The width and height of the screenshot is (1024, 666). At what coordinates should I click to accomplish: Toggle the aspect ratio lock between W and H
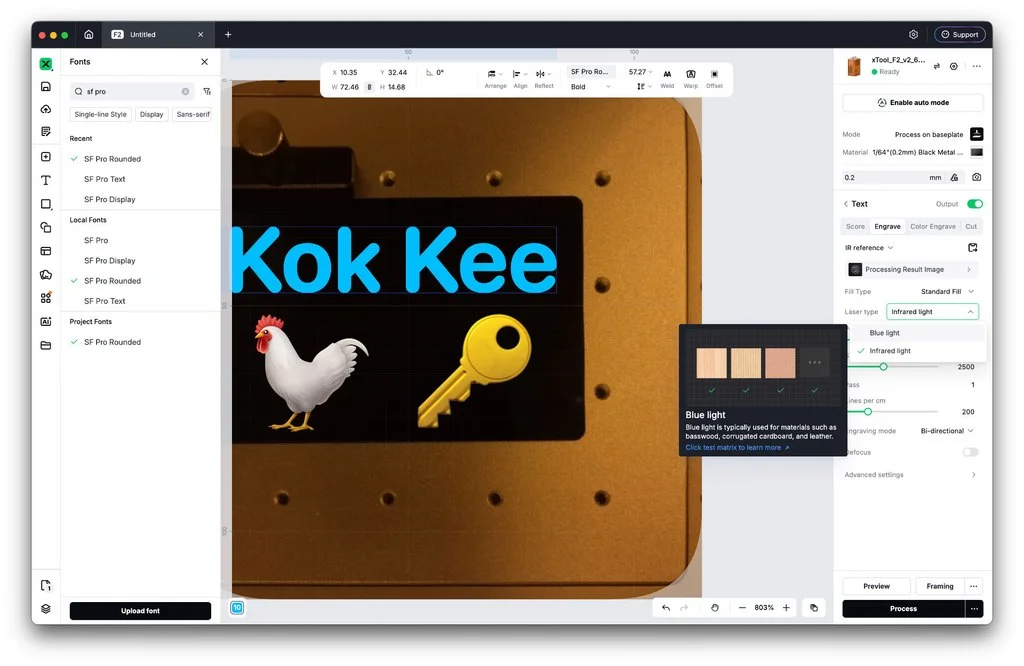coord(369,87)
